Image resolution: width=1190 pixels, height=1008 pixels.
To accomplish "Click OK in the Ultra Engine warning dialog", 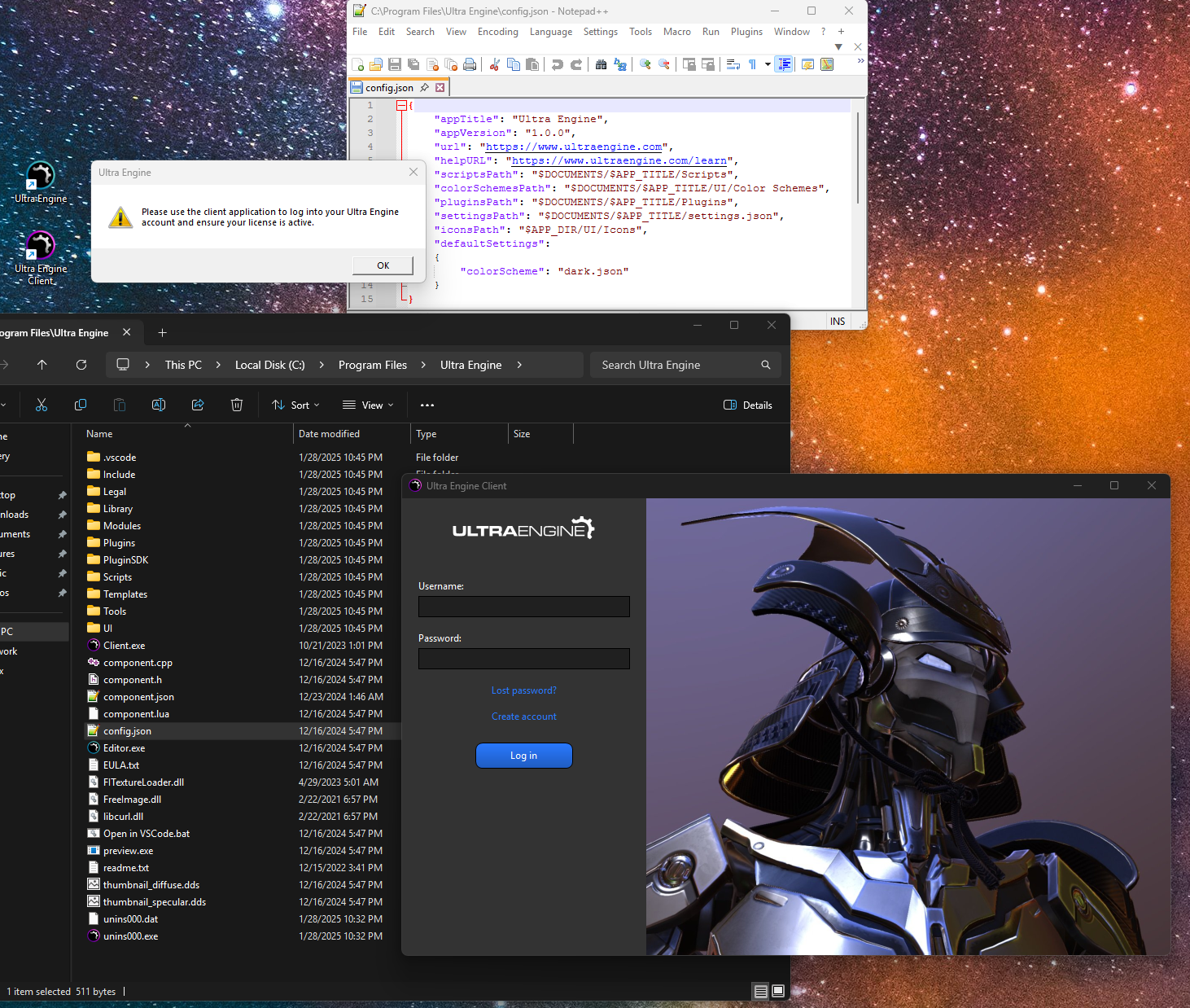I will (383, 265).
